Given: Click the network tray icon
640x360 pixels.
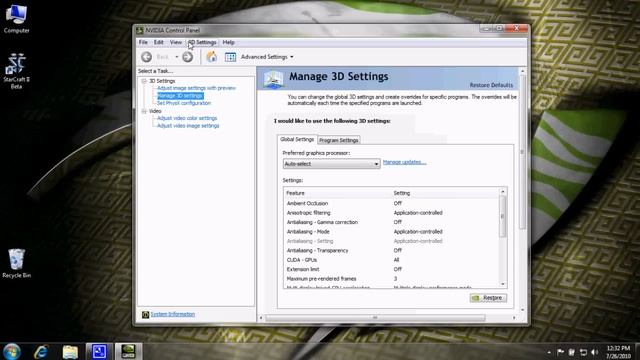Looking at the screenshot, I should [583, 352].
